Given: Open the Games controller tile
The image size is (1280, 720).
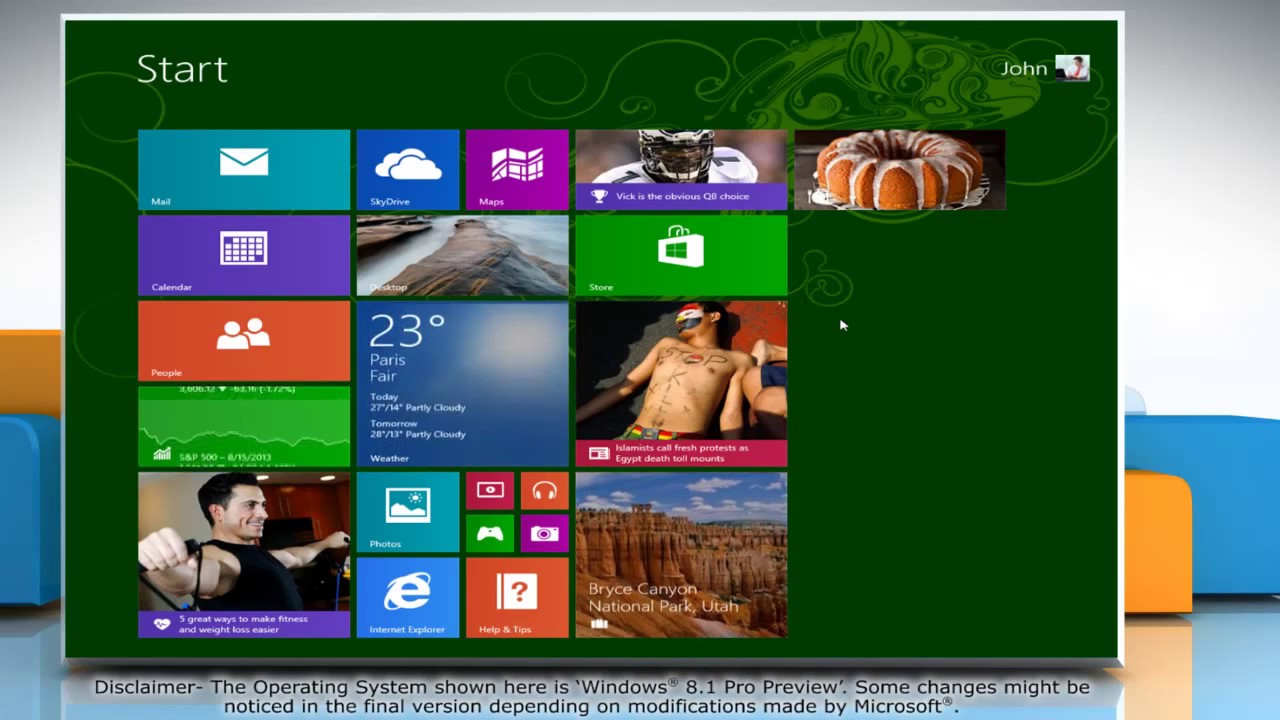Looking at the screenshot, I should tap(490, 534).
